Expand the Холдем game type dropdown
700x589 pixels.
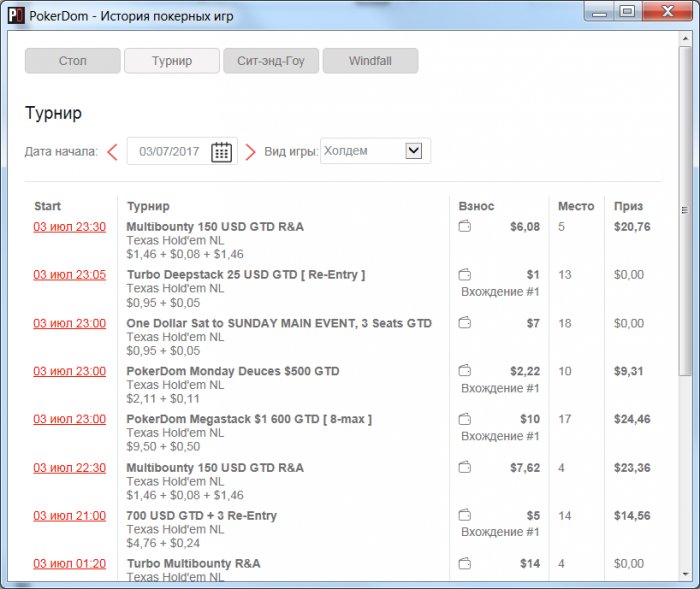click(413, 150)
